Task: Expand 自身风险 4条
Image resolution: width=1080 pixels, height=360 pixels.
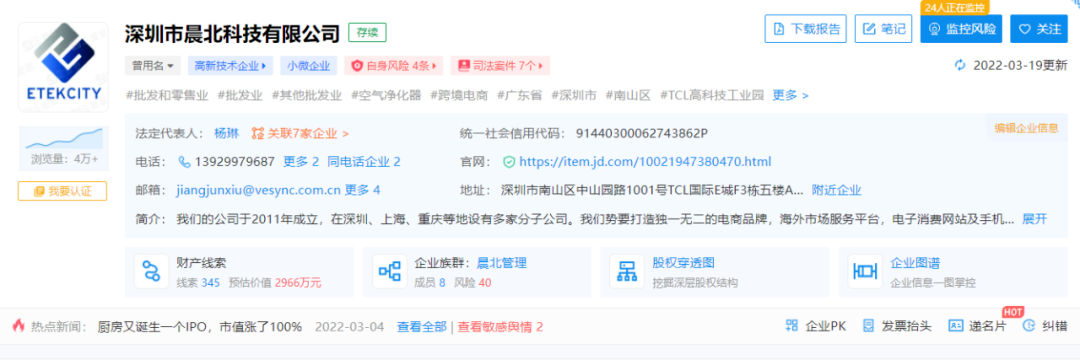Action: click(x=394, y=66)
